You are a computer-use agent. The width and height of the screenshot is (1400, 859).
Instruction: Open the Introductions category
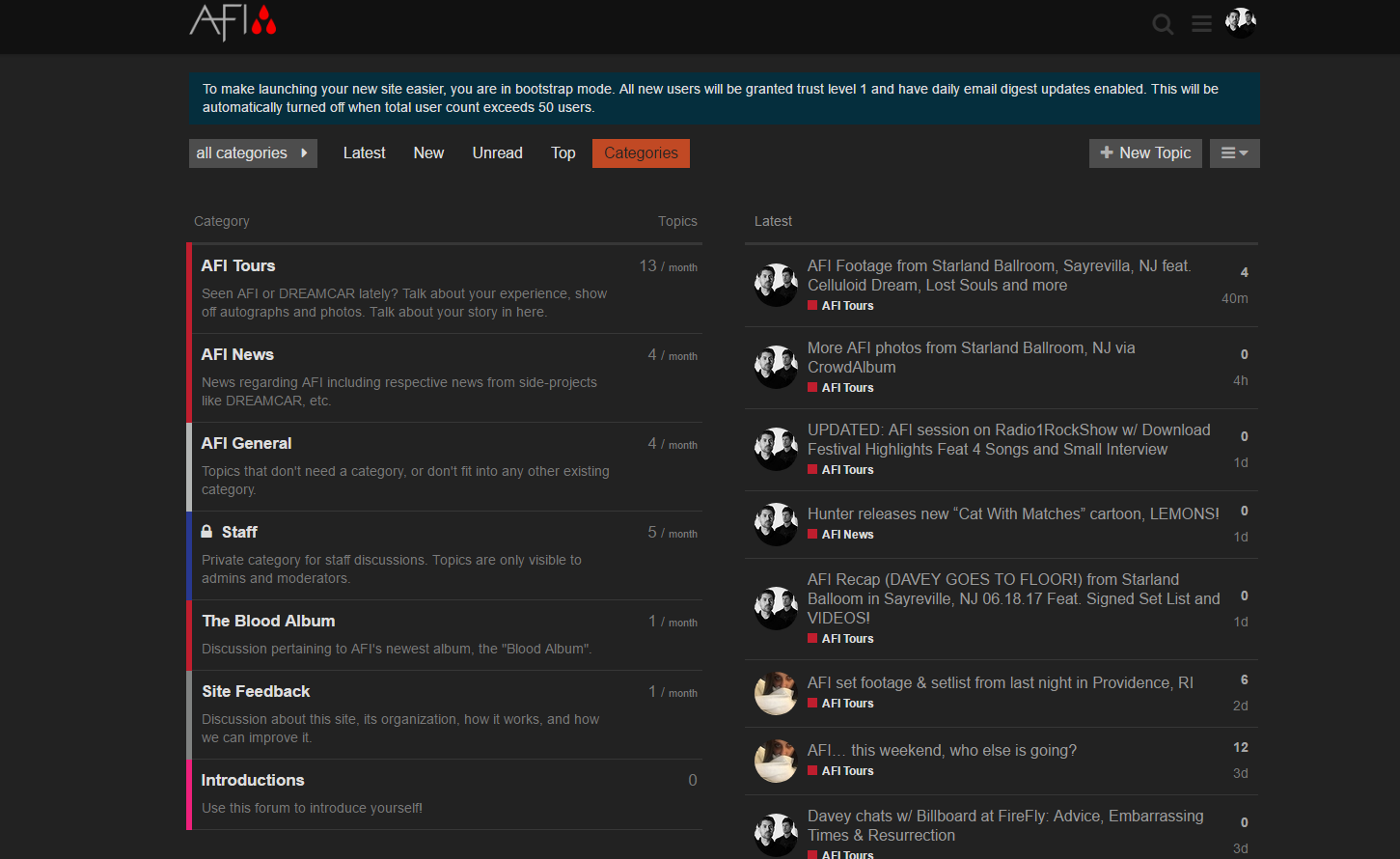pos(253,780)
